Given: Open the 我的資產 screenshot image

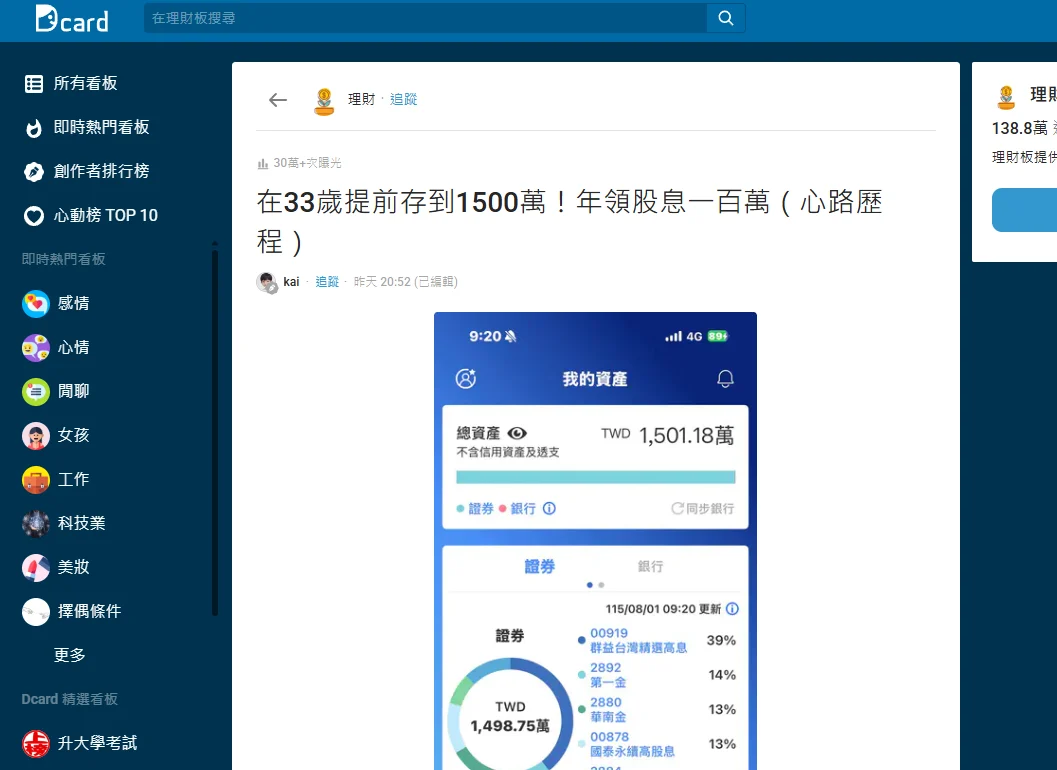Looking at the screenshot, I should point(595,541).
